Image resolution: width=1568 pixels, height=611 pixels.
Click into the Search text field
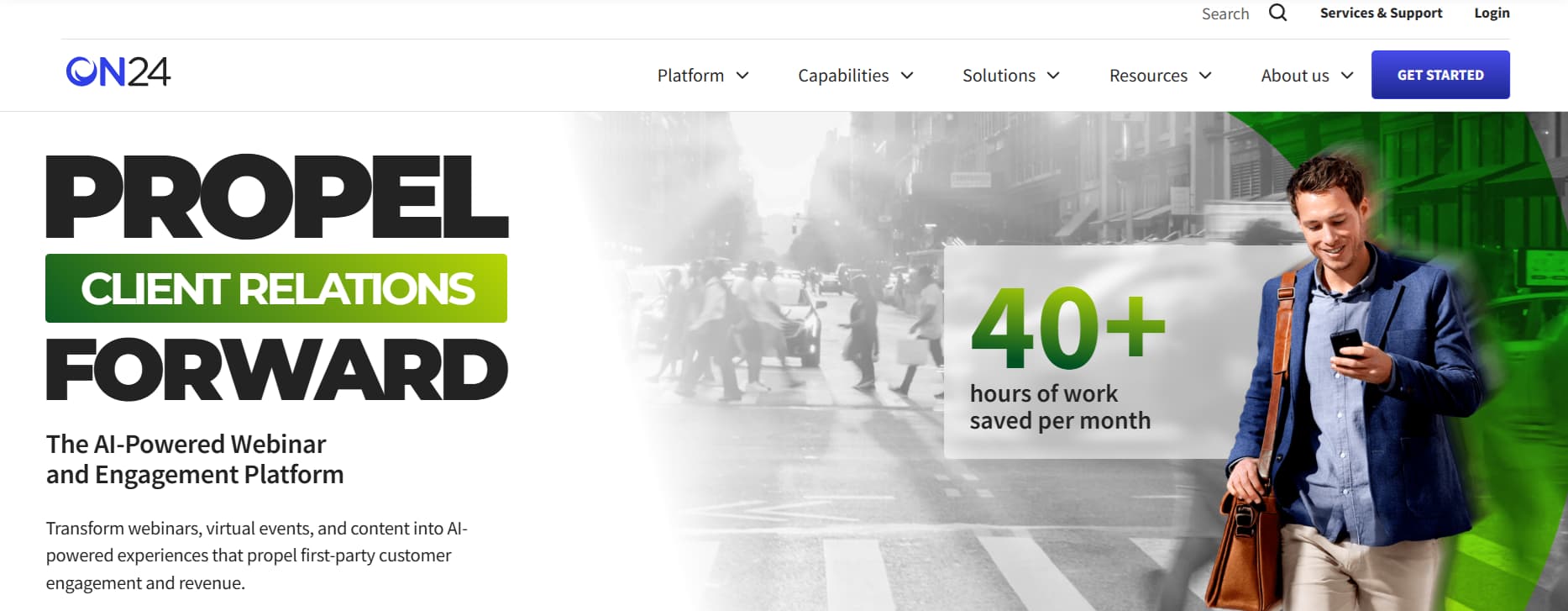[x=1225, y=13]
